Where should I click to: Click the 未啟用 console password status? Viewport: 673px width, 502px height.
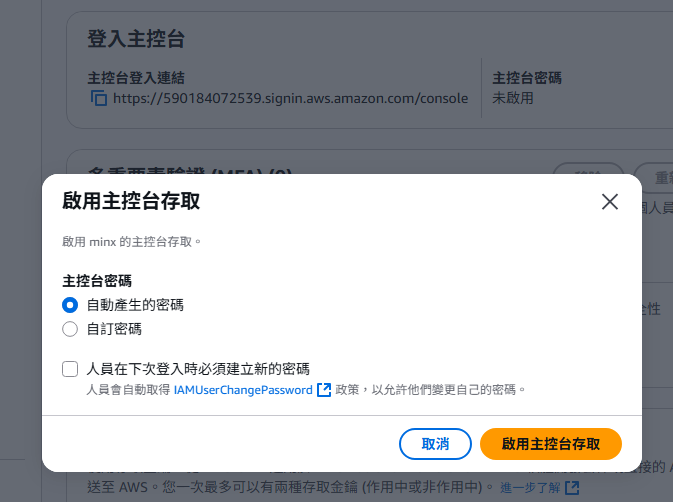[512, 98]
